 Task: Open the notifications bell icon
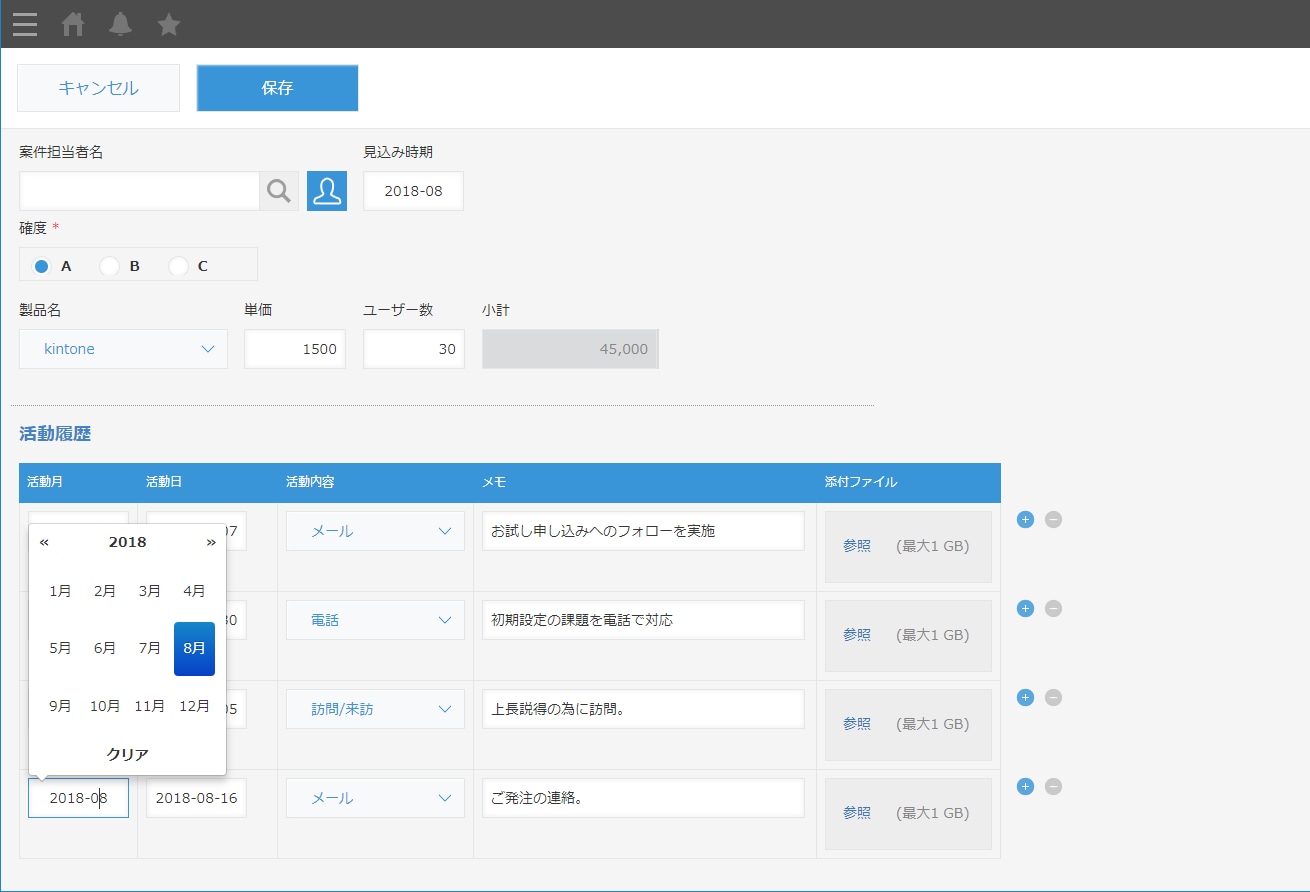click(x=120, y=24)
